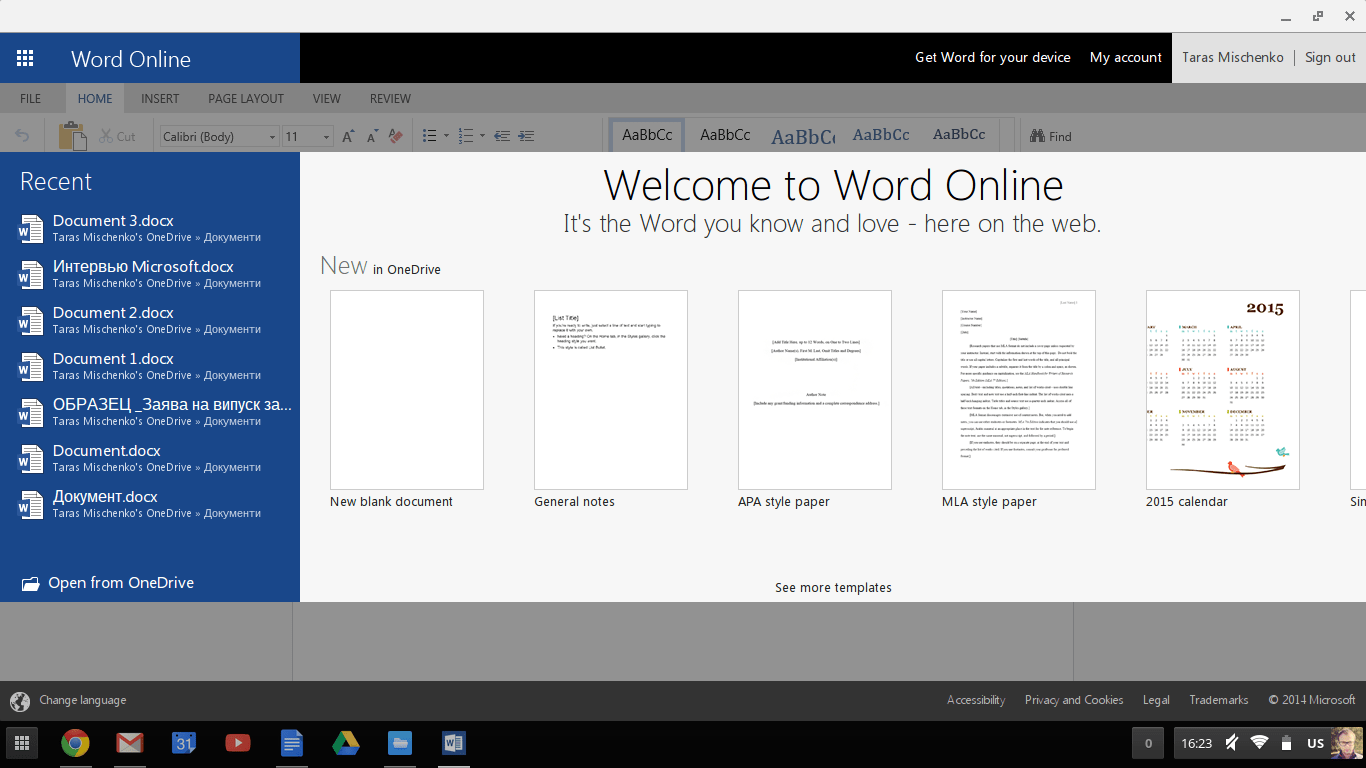Click the increase indent icon
This screenshot has width=1366, height=768.
pos(526,136)
